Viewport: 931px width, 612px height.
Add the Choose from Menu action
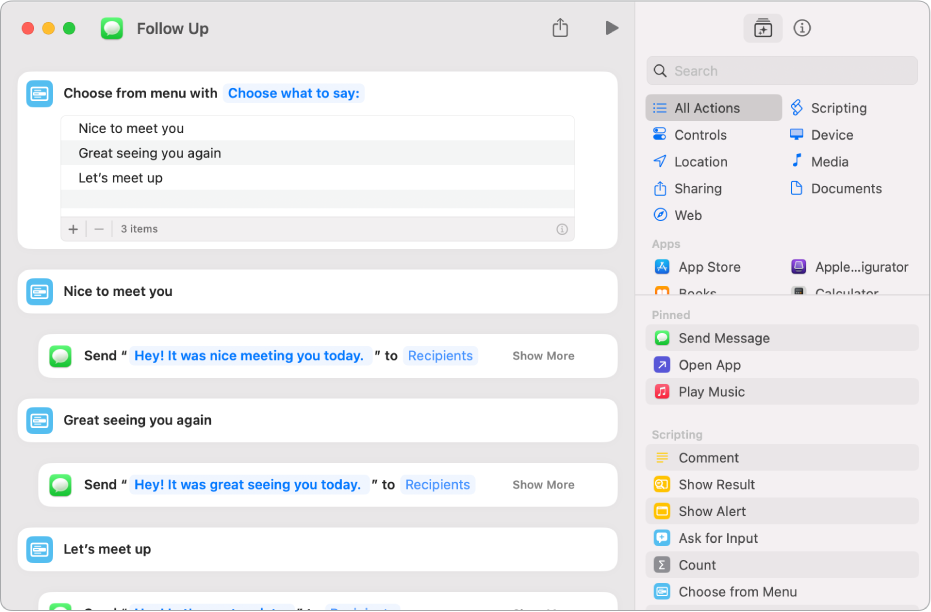coord(781,592)
